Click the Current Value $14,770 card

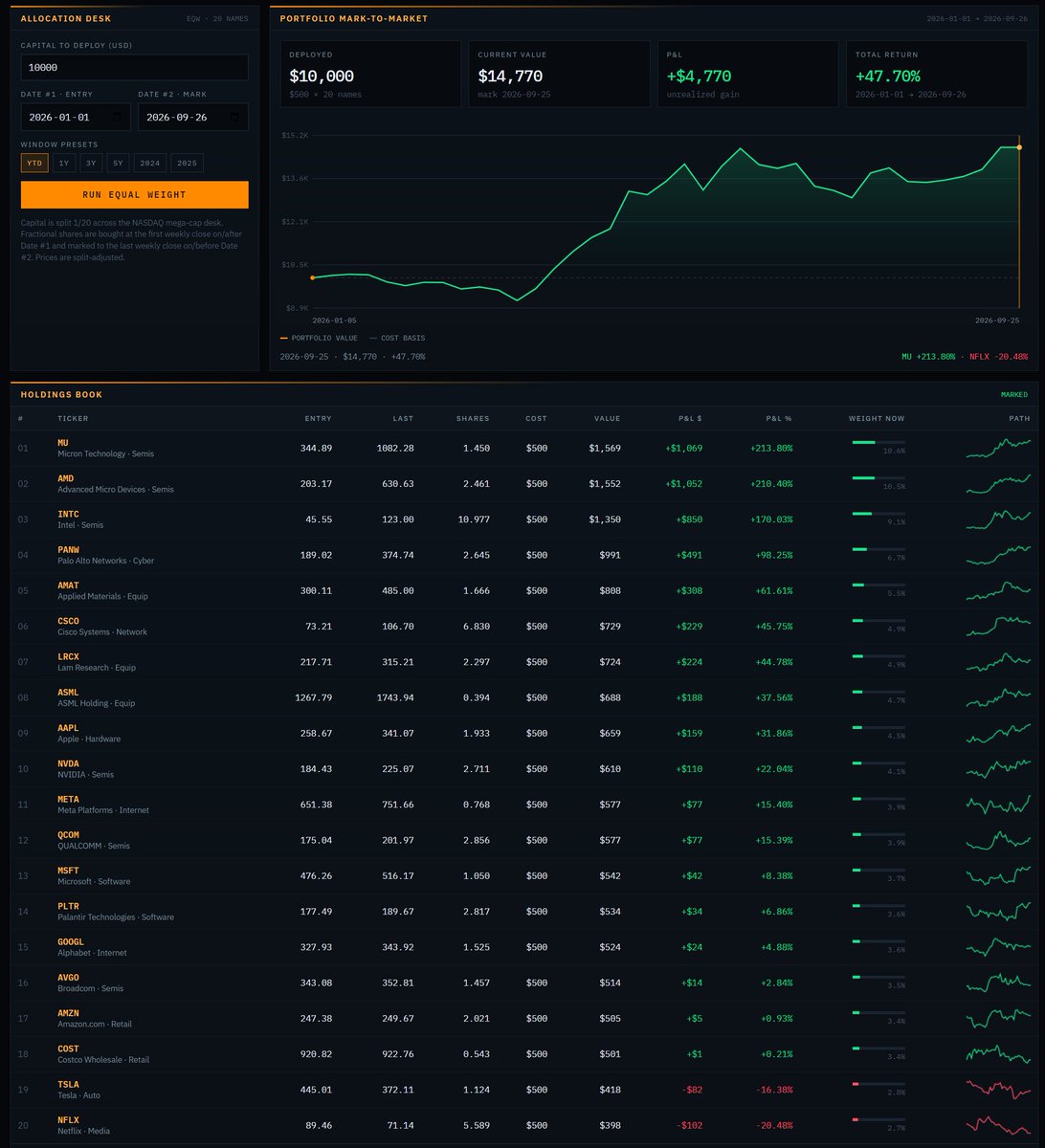pos(559,73)
